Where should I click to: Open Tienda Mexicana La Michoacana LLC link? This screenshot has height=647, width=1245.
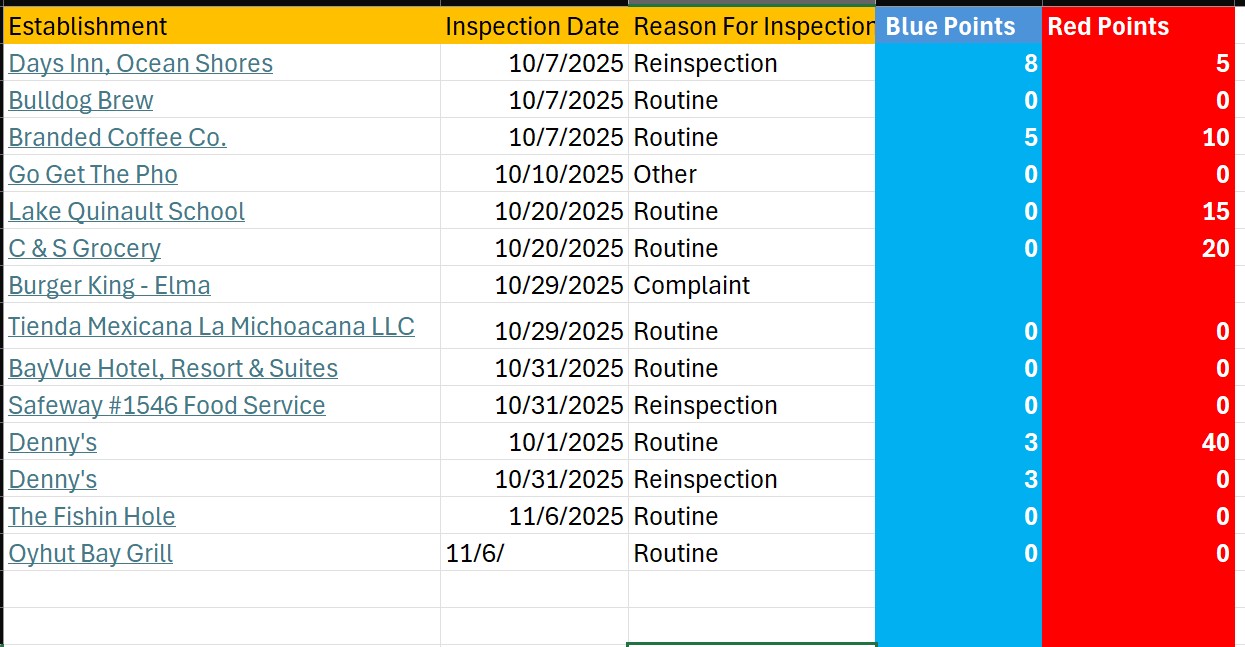pos(211,327)
